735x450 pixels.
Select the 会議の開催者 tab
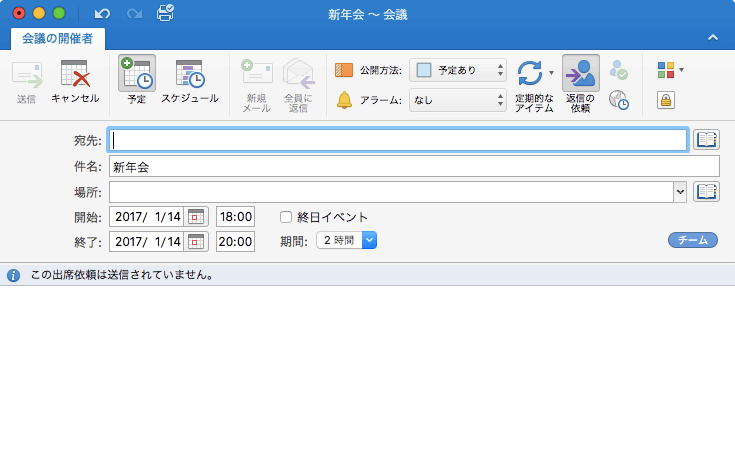[x=58, y=39]
